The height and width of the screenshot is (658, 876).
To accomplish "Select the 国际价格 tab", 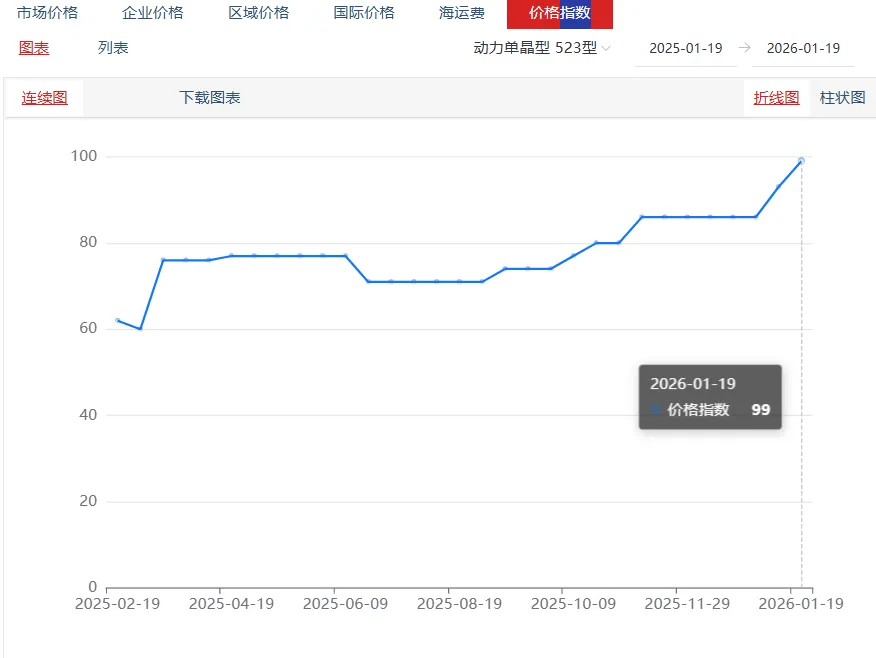I will [364, 12].
